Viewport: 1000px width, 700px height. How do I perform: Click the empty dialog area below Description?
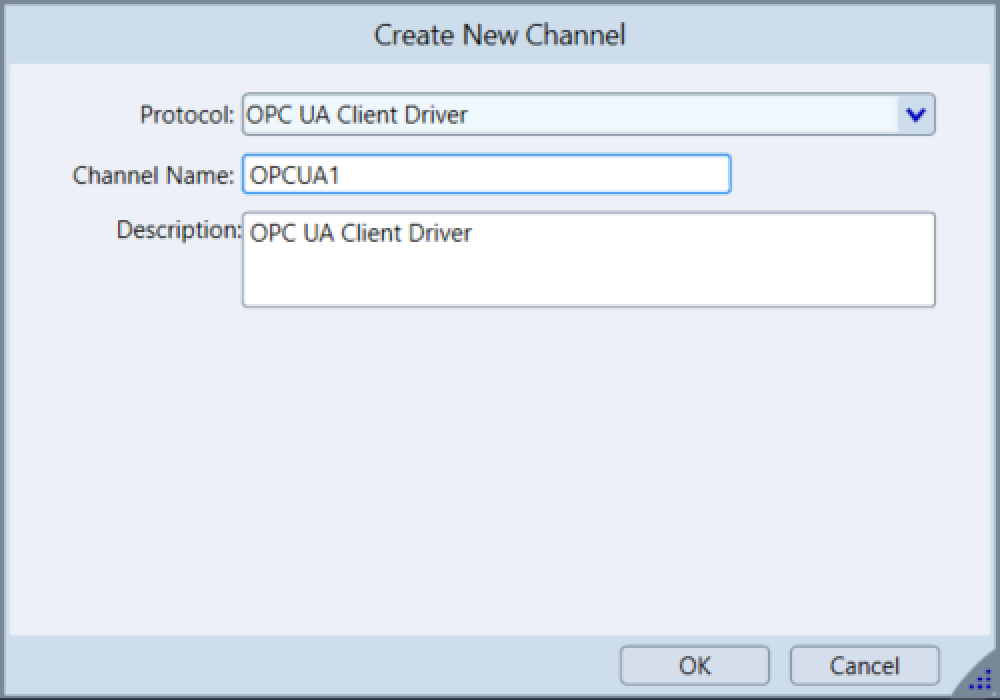(x=500, y=460)
